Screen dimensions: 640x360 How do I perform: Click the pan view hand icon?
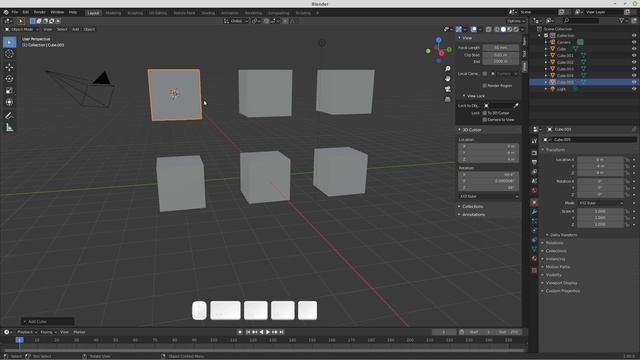448,78
